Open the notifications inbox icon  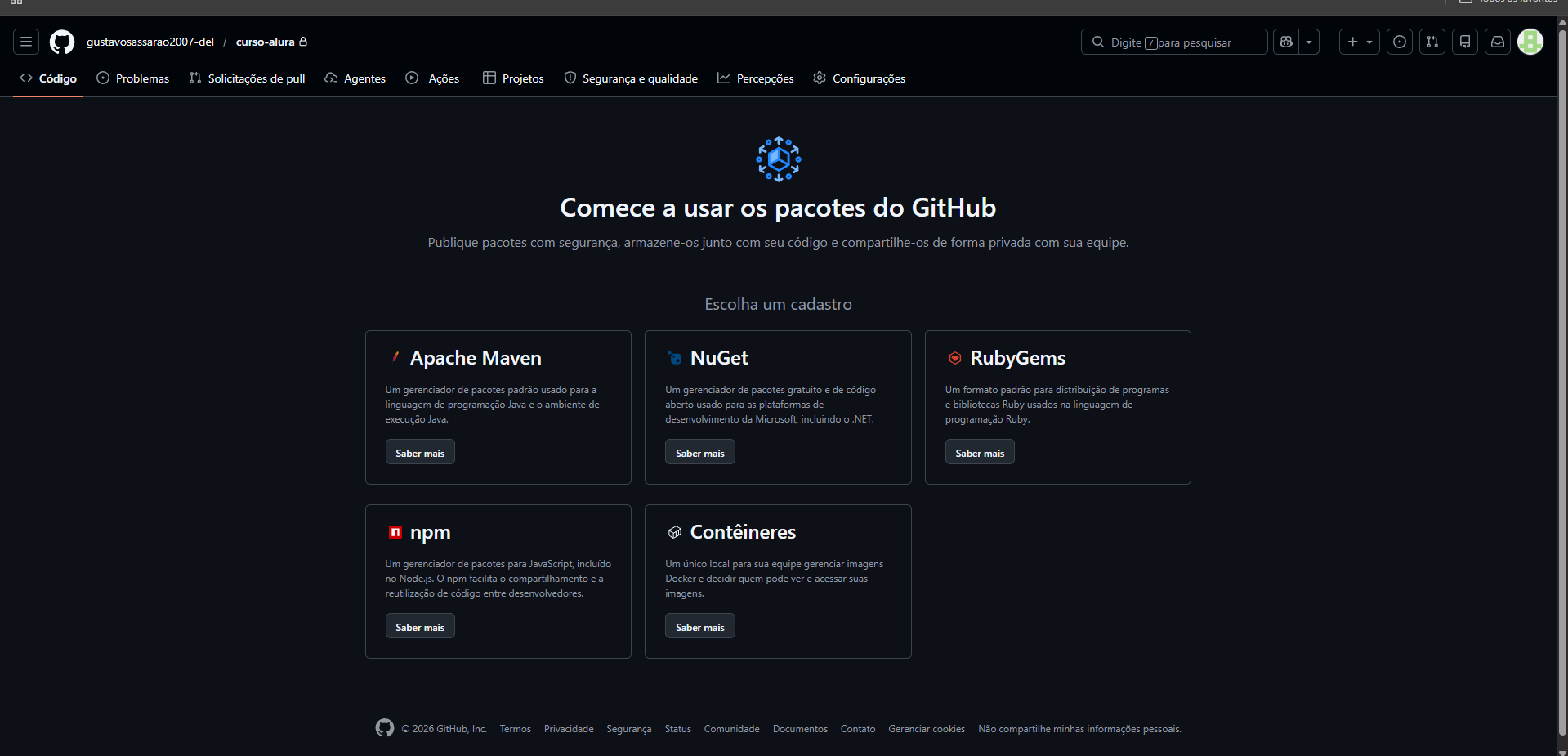tap(1498, 42)
